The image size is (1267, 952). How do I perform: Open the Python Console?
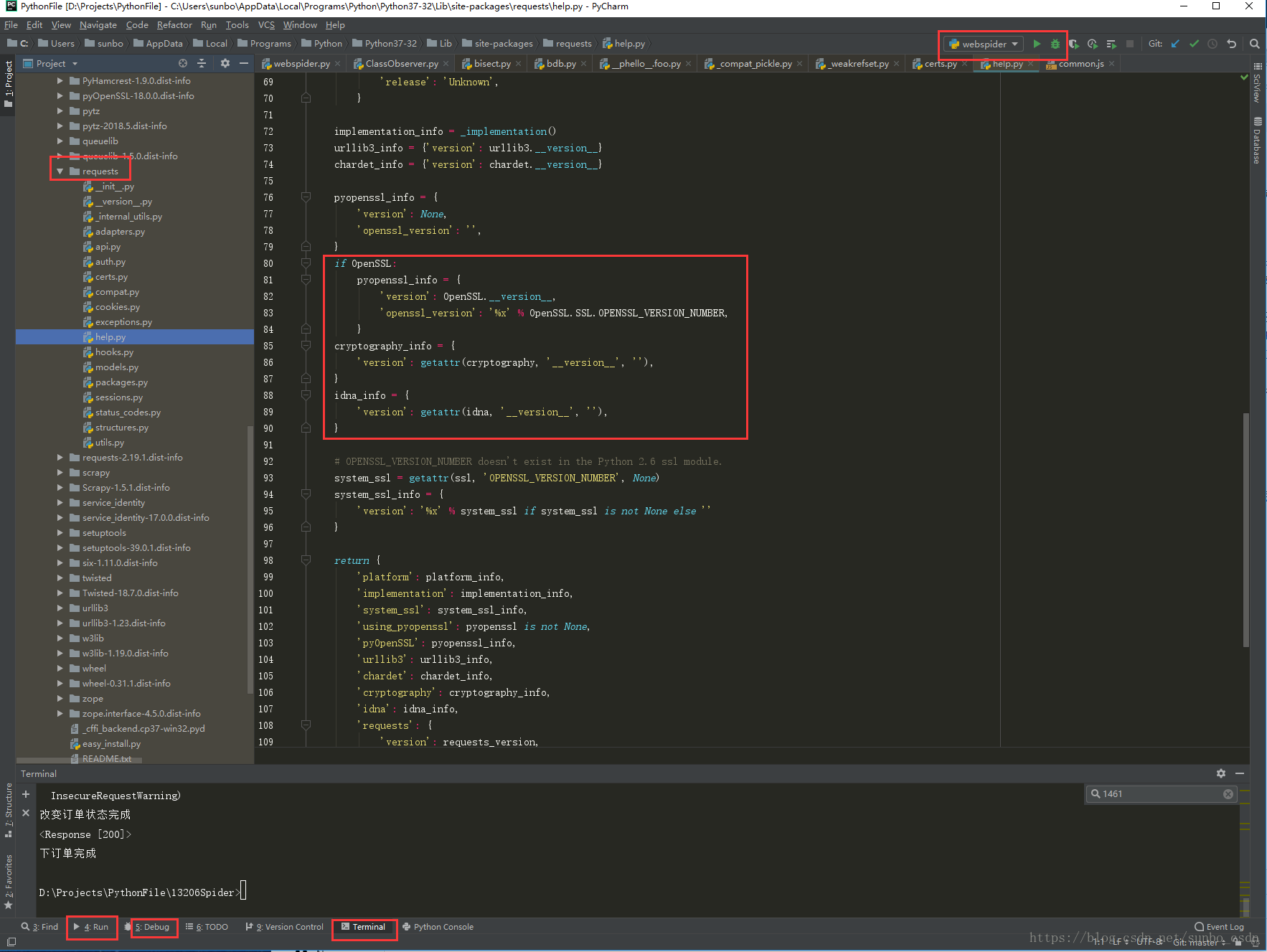coord(438,927)
